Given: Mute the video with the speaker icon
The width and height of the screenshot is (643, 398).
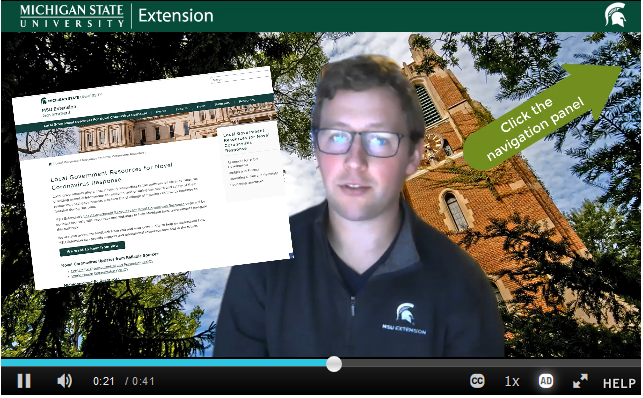Looking at the screenshot, I should [64, 381].
